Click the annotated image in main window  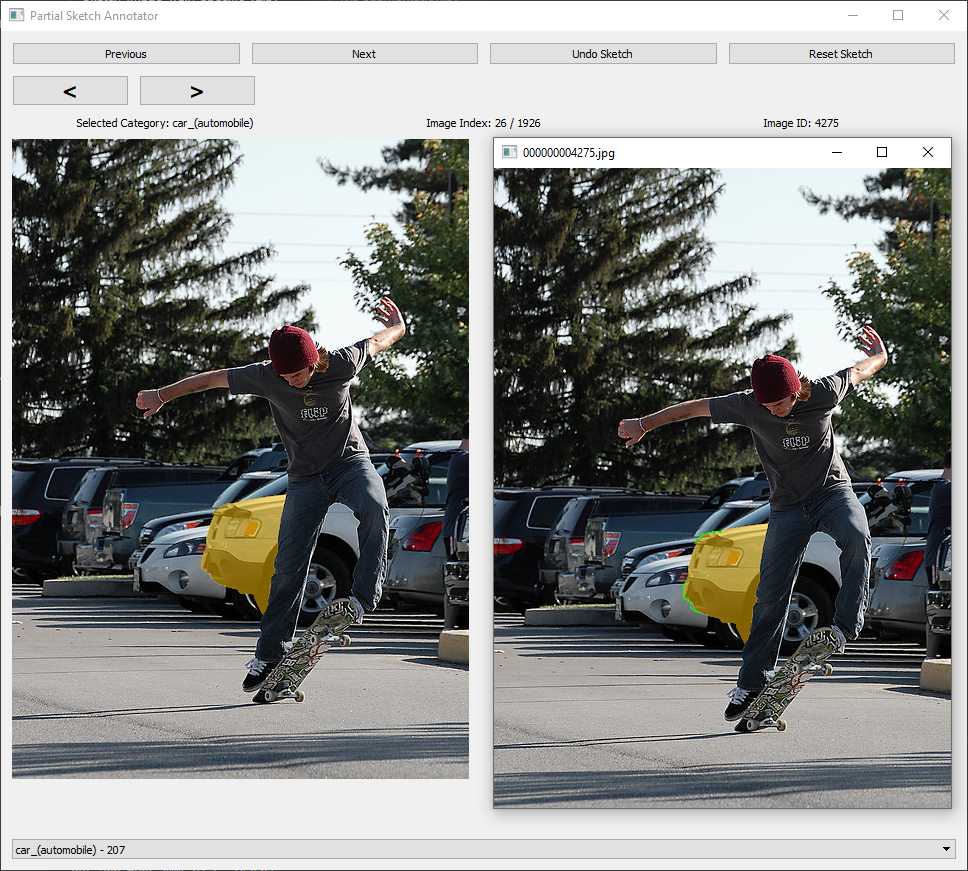pos(240,459)
